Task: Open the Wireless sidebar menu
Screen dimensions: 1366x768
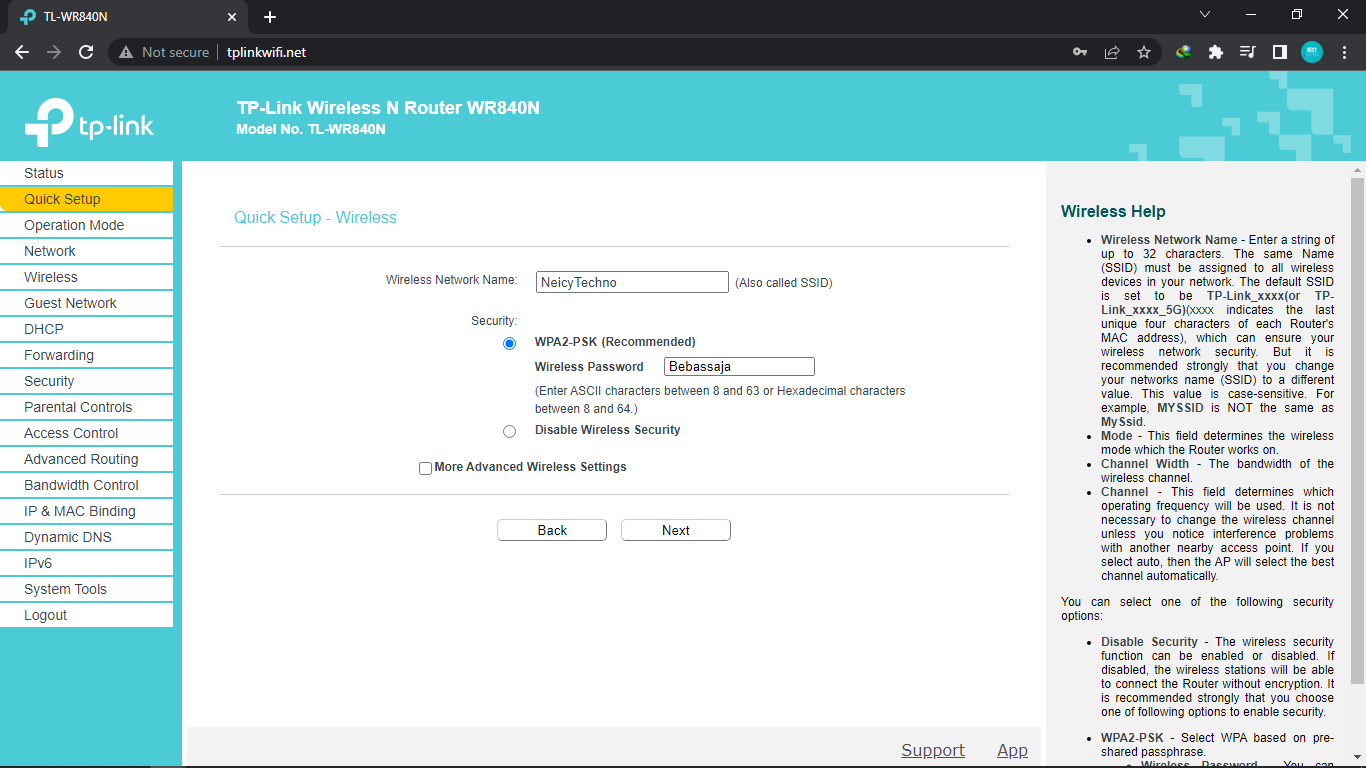Action: point(86,277)
